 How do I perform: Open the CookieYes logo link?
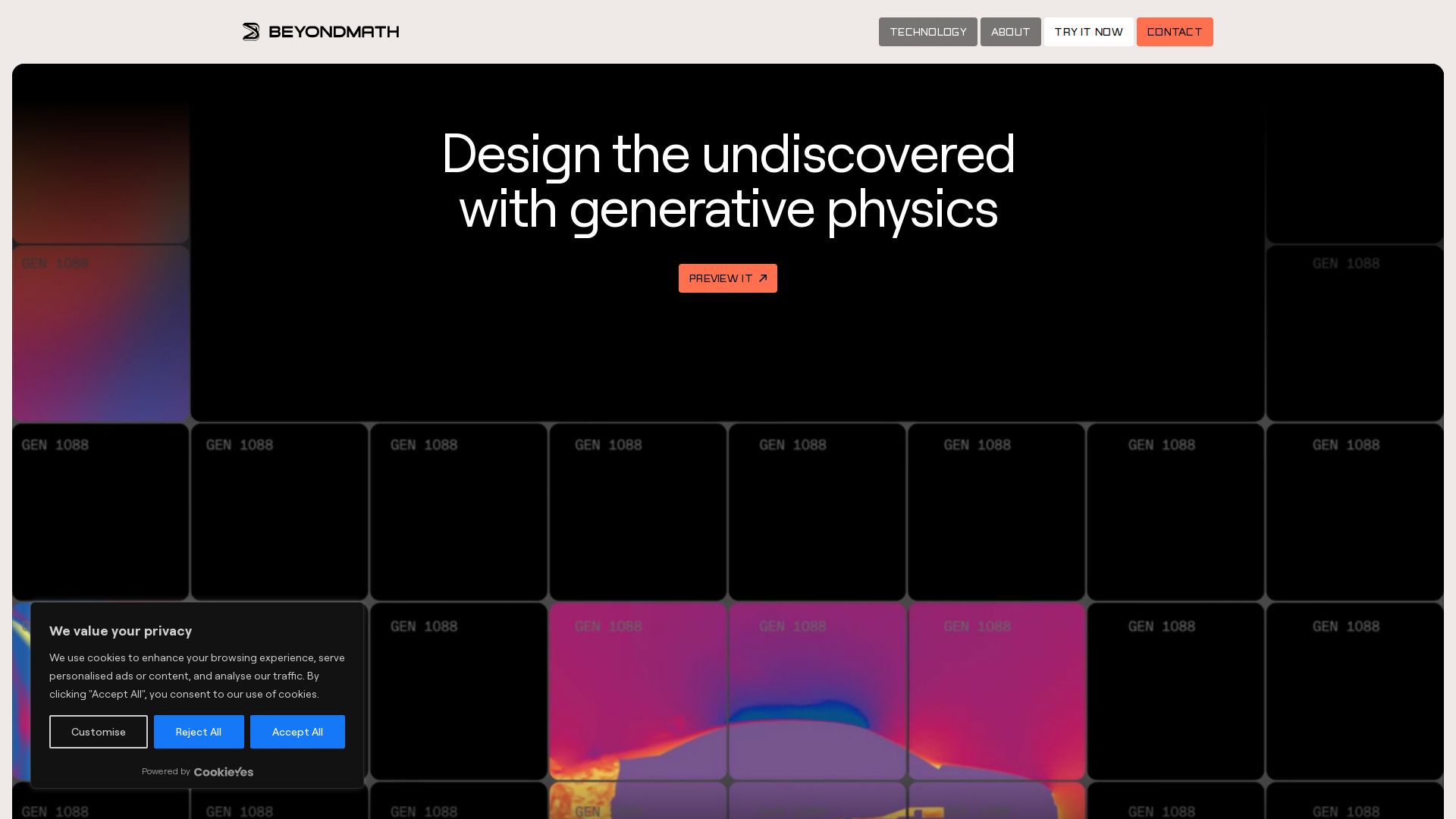[224, 772]
